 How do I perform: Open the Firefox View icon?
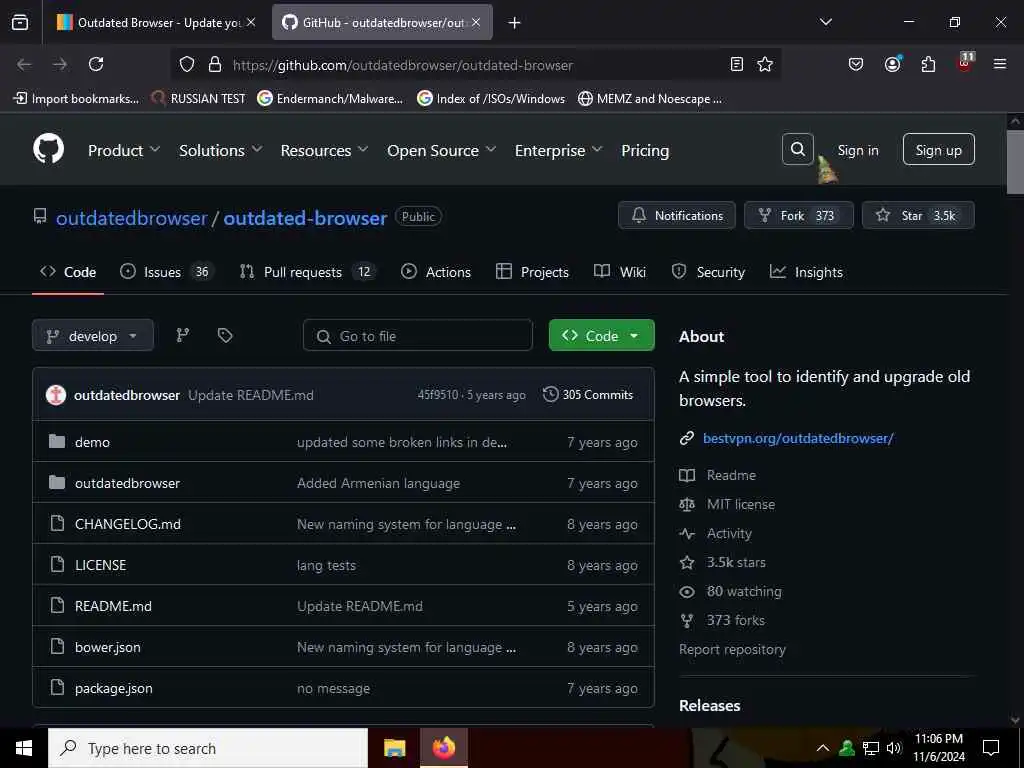click(20, 22)
